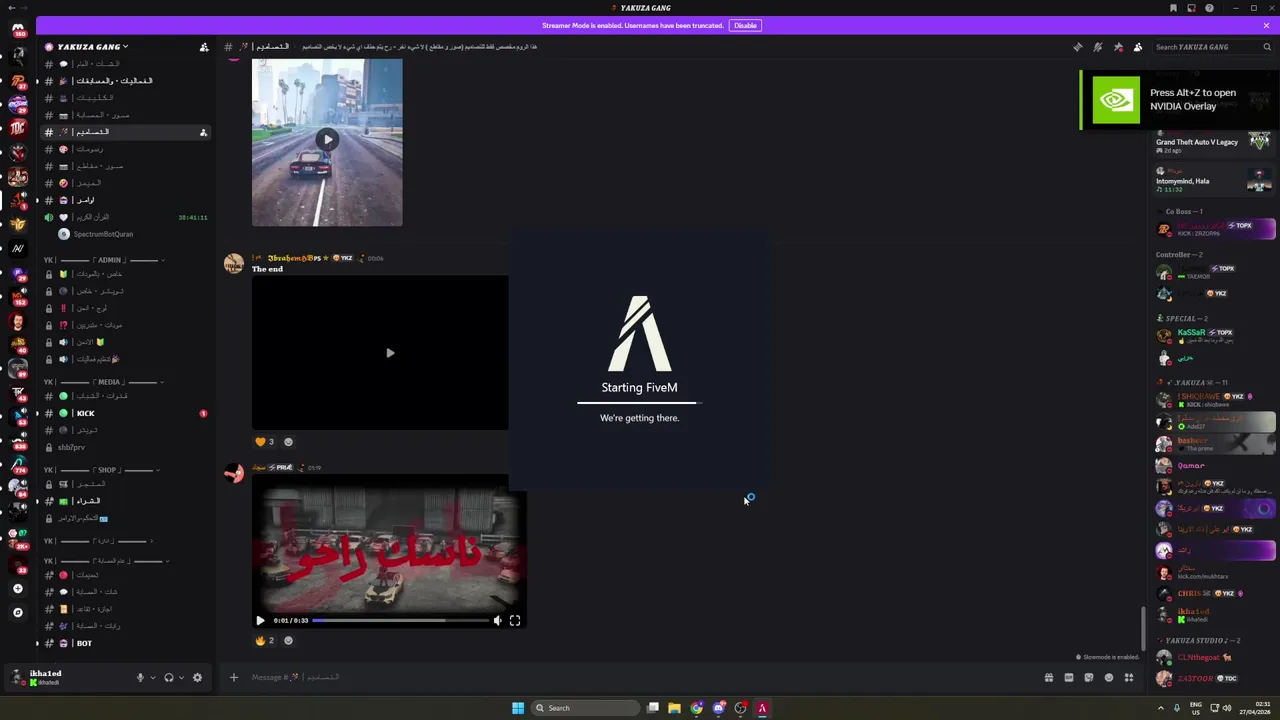Screen dimensions: 1280x720
Task: Play the top GTA car video
Action: [327, 140]
